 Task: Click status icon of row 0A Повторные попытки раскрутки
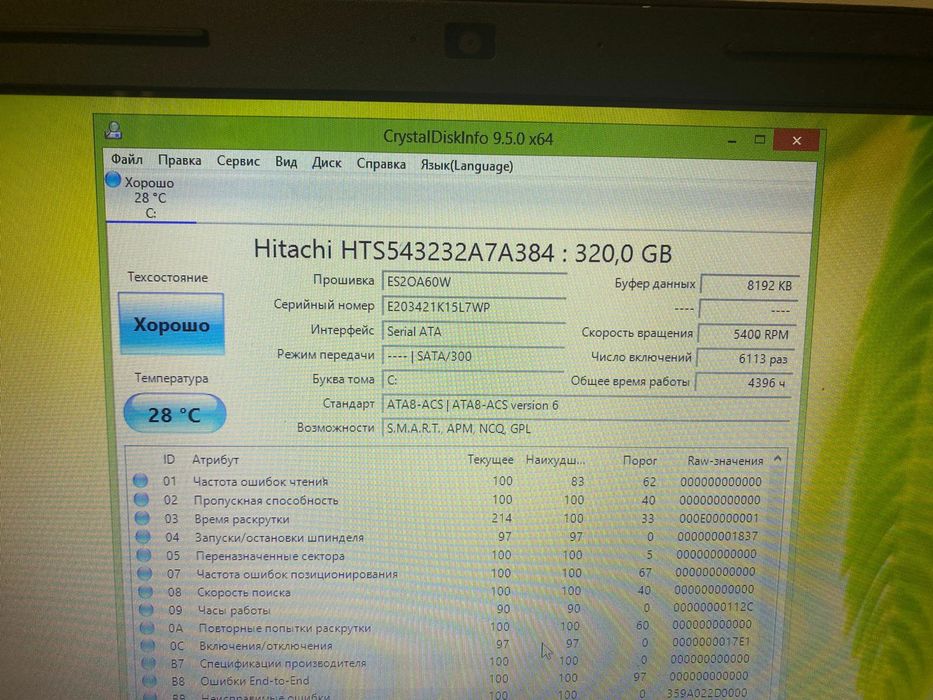[x=147, y=627]
